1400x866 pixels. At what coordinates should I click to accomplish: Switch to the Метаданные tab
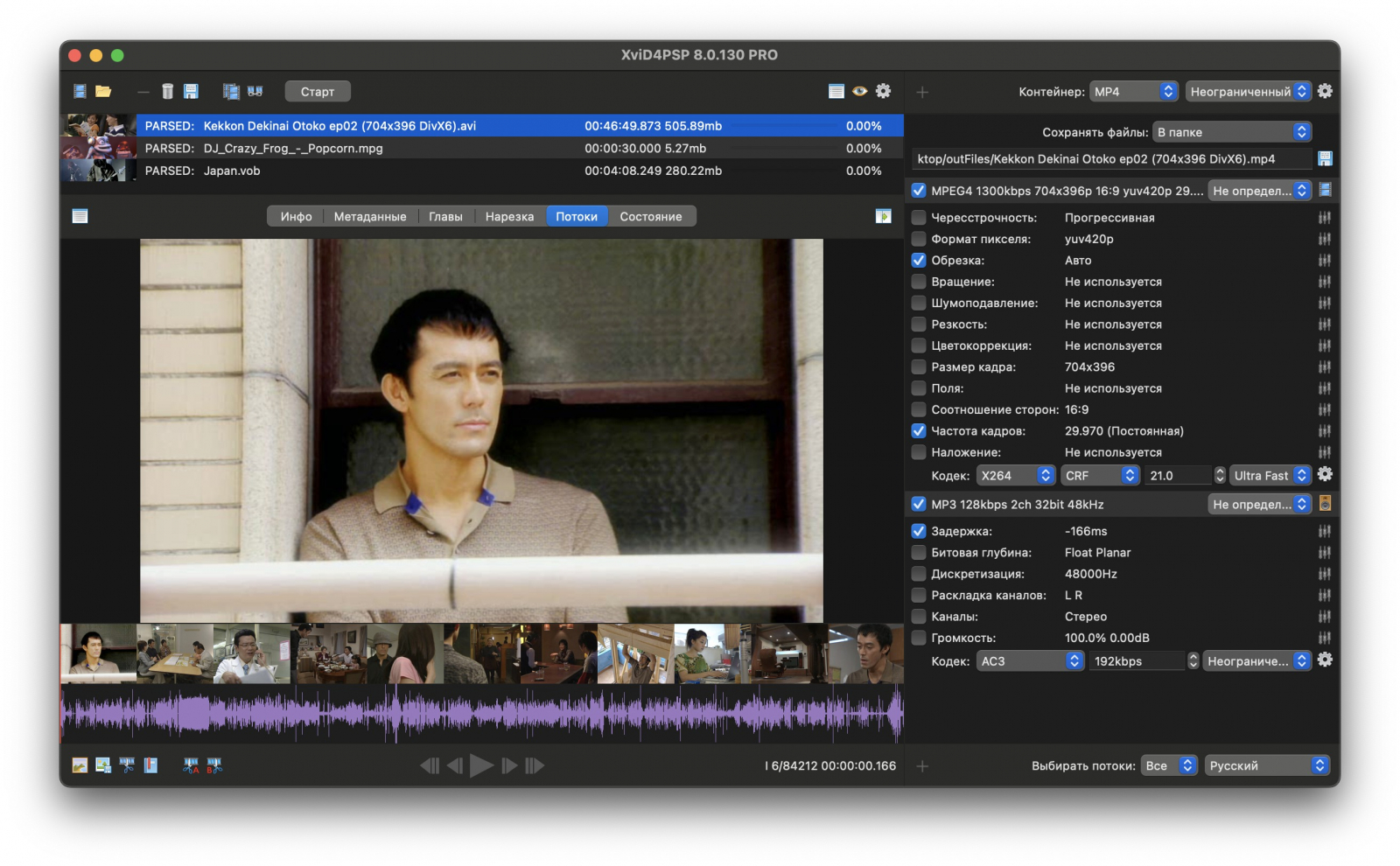pos(370,216)
